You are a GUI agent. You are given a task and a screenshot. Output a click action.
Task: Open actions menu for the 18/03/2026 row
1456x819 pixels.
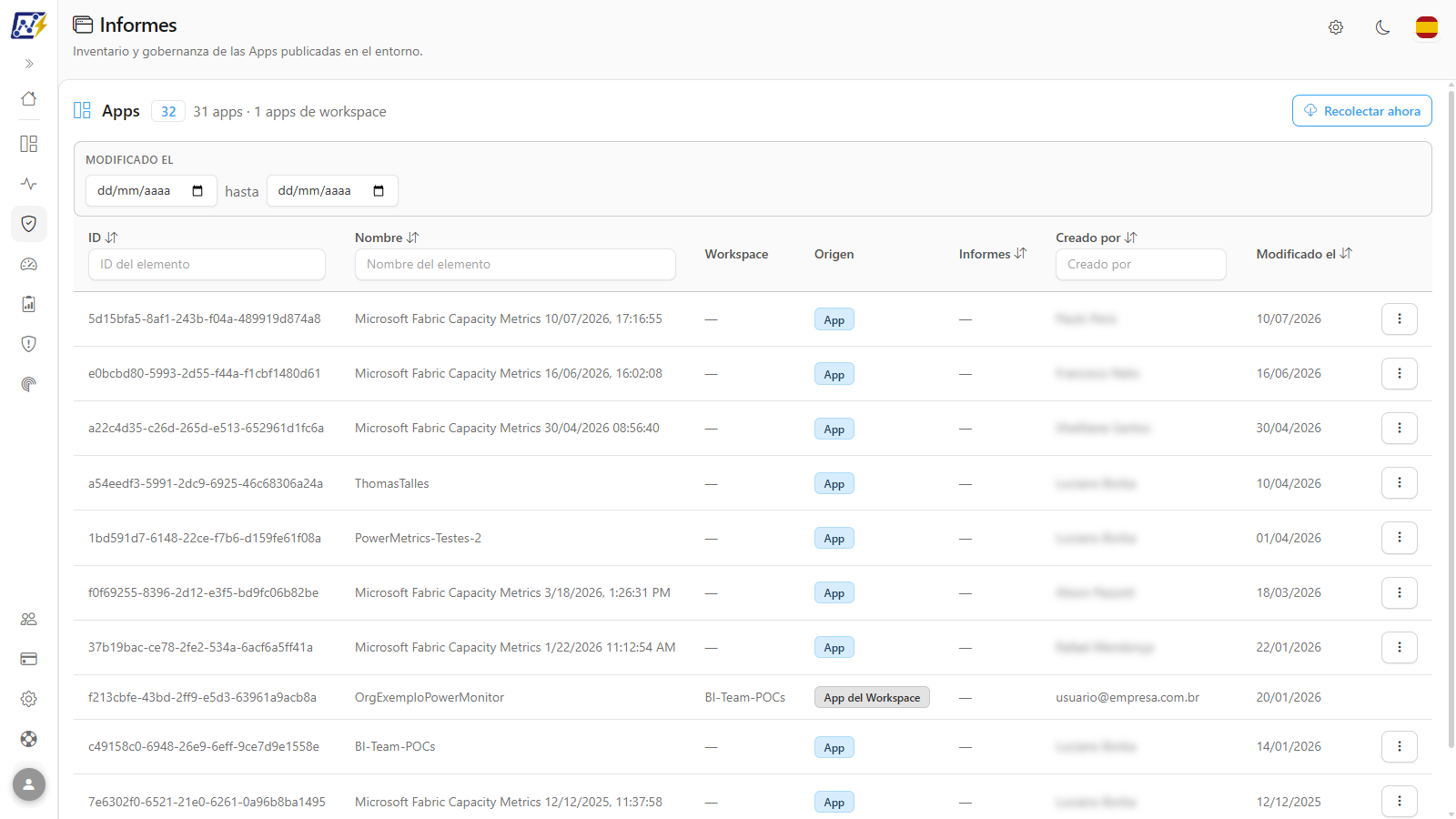click(x=1400, y=592)
